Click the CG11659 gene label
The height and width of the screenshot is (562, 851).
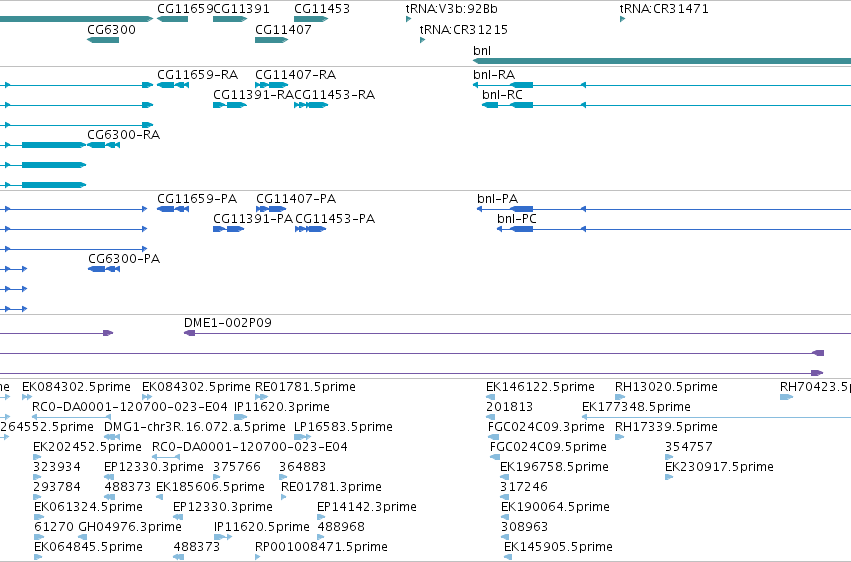tap(185, 9)
